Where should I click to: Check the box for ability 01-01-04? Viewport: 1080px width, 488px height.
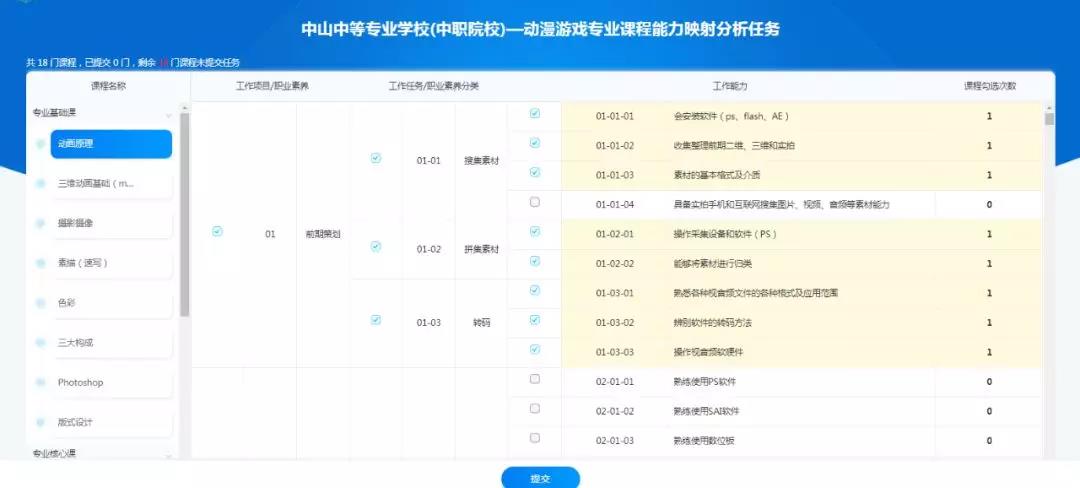click(534, 202)
